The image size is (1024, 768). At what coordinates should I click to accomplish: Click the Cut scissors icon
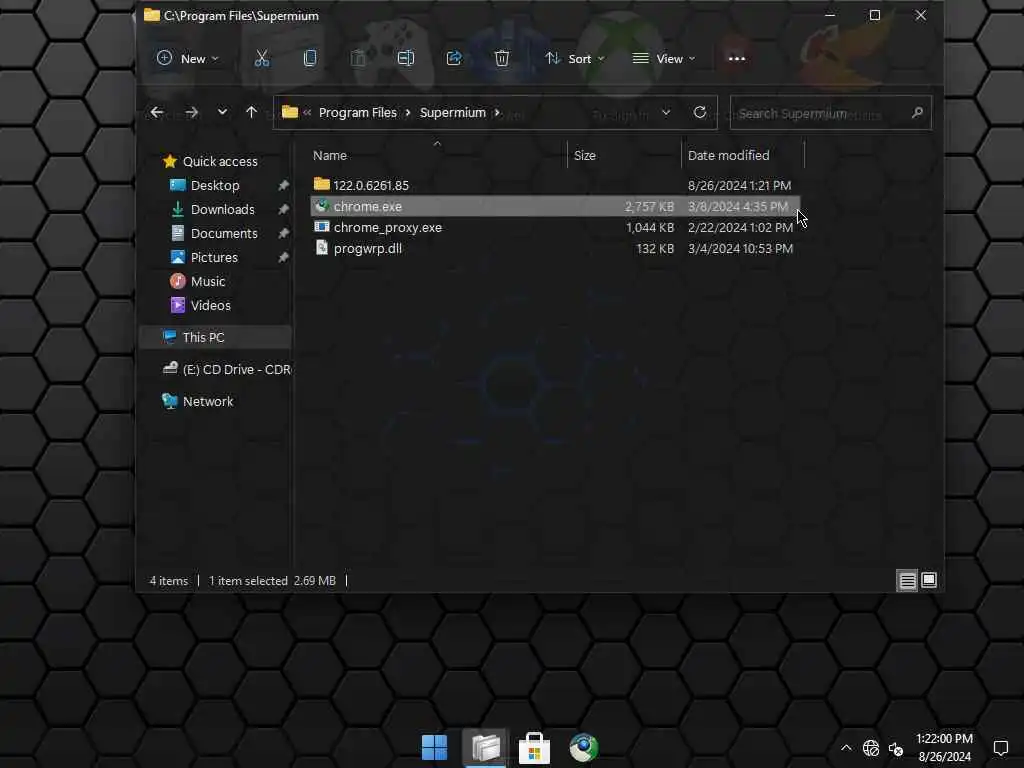click(262, 59)
